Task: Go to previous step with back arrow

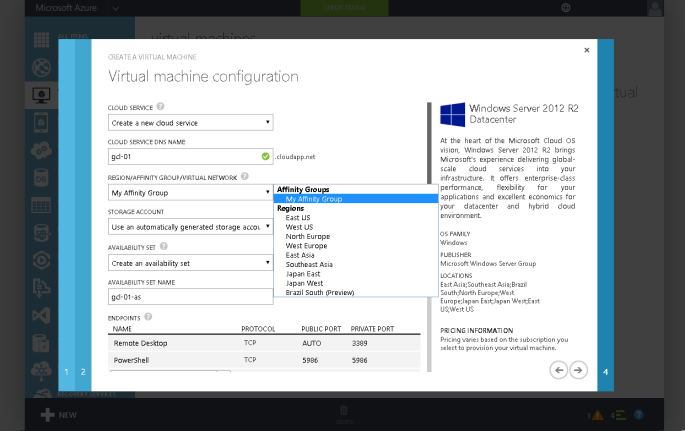Action: point(558,370)
